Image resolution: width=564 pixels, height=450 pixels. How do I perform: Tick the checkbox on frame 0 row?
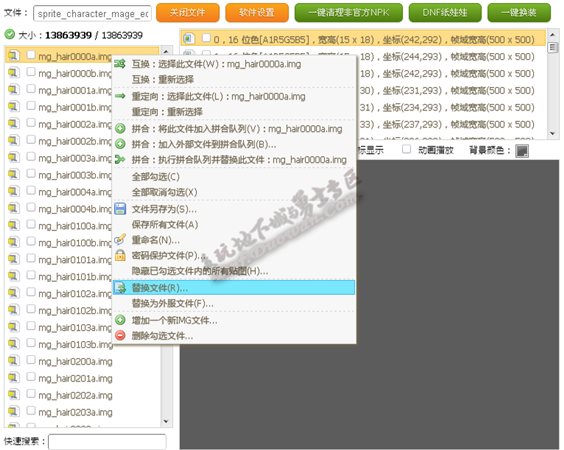point(206,38)
